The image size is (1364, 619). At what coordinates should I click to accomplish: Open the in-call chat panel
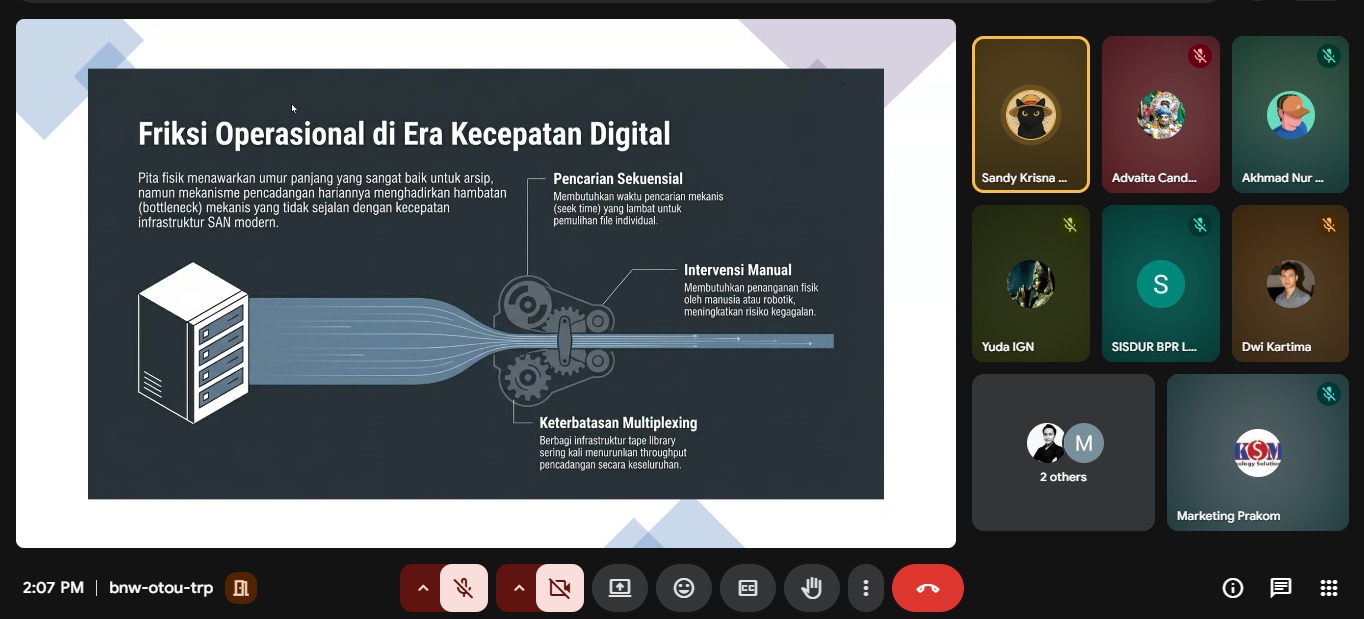[1280, 588]
